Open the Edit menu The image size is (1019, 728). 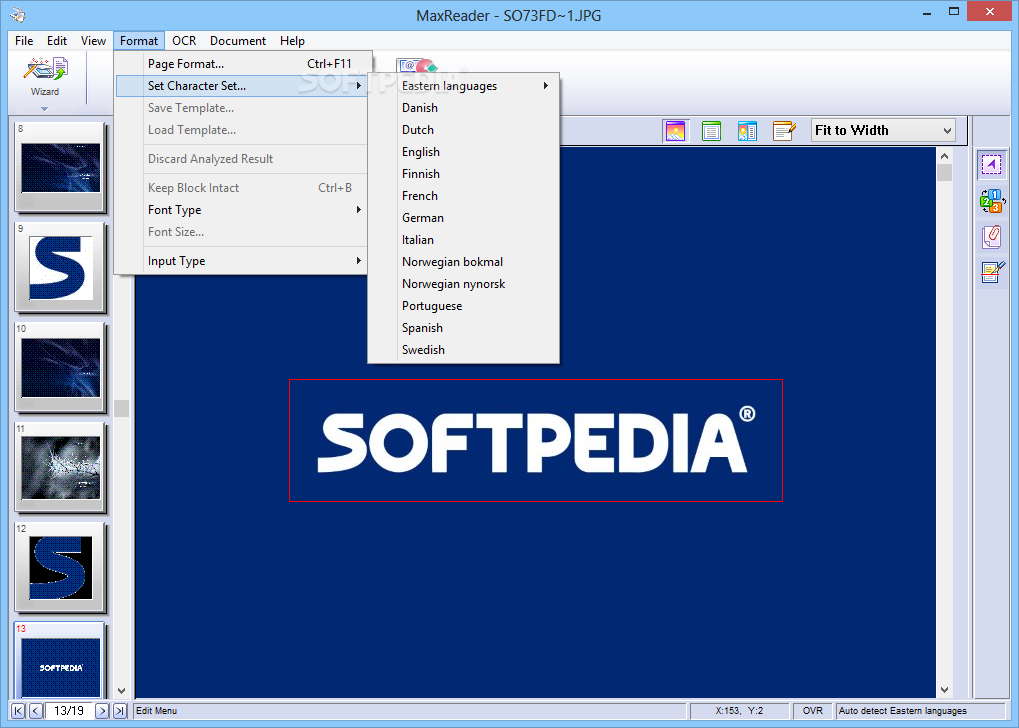tap(57, 41)
